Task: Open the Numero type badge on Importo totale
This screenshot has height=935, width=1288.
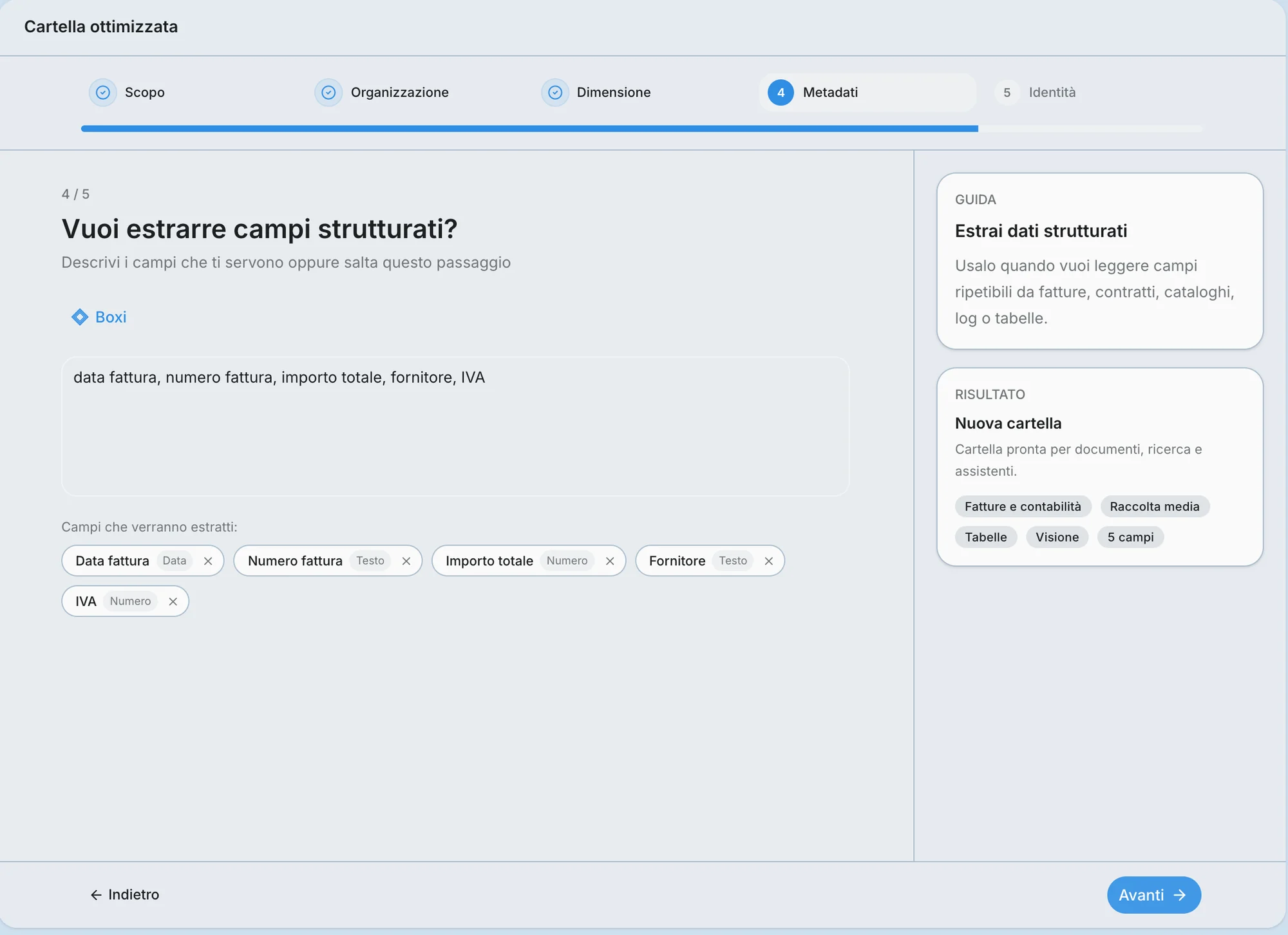Action: [567, 561]
